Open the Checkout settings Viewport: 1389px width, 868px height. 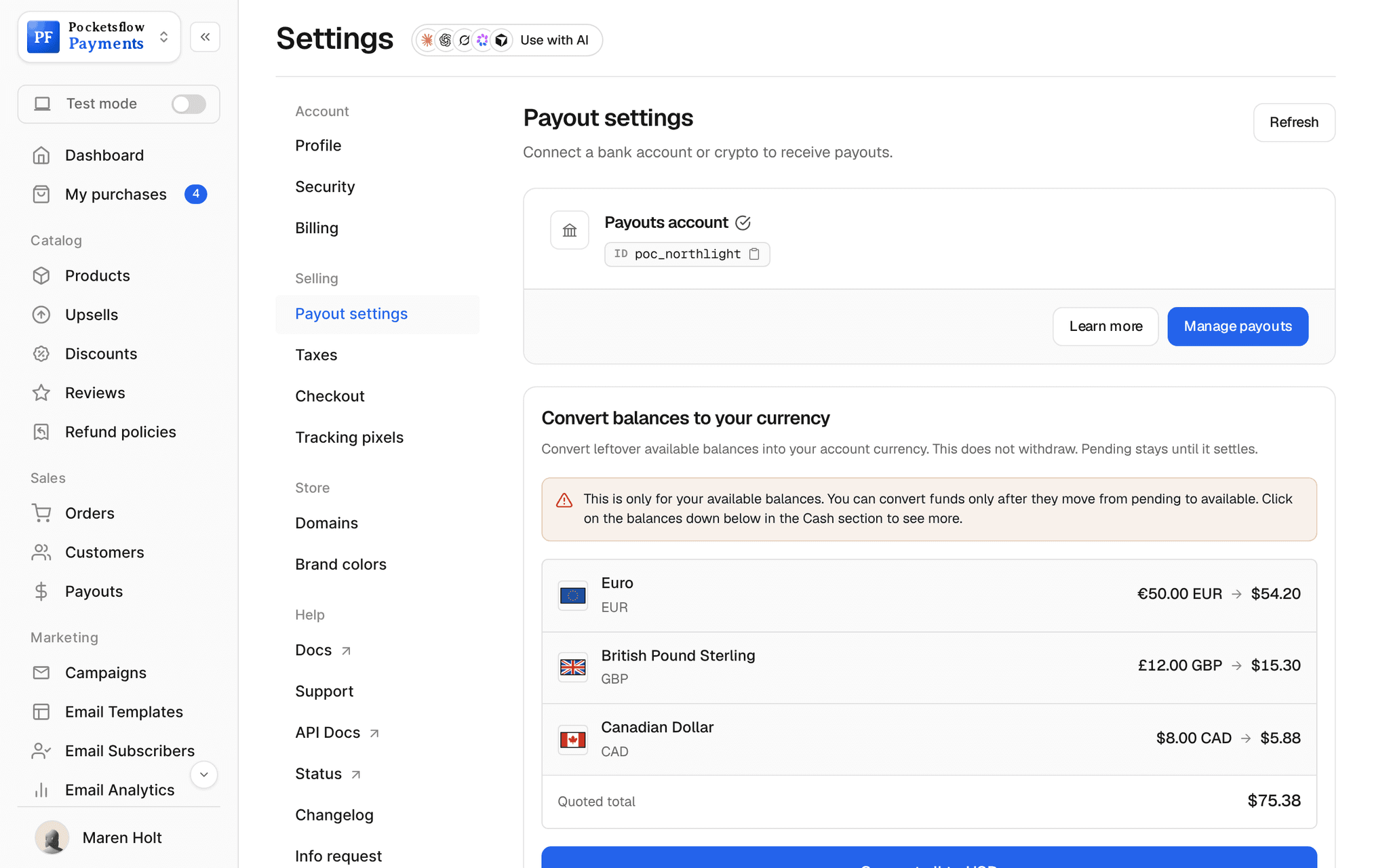[330, 397]
